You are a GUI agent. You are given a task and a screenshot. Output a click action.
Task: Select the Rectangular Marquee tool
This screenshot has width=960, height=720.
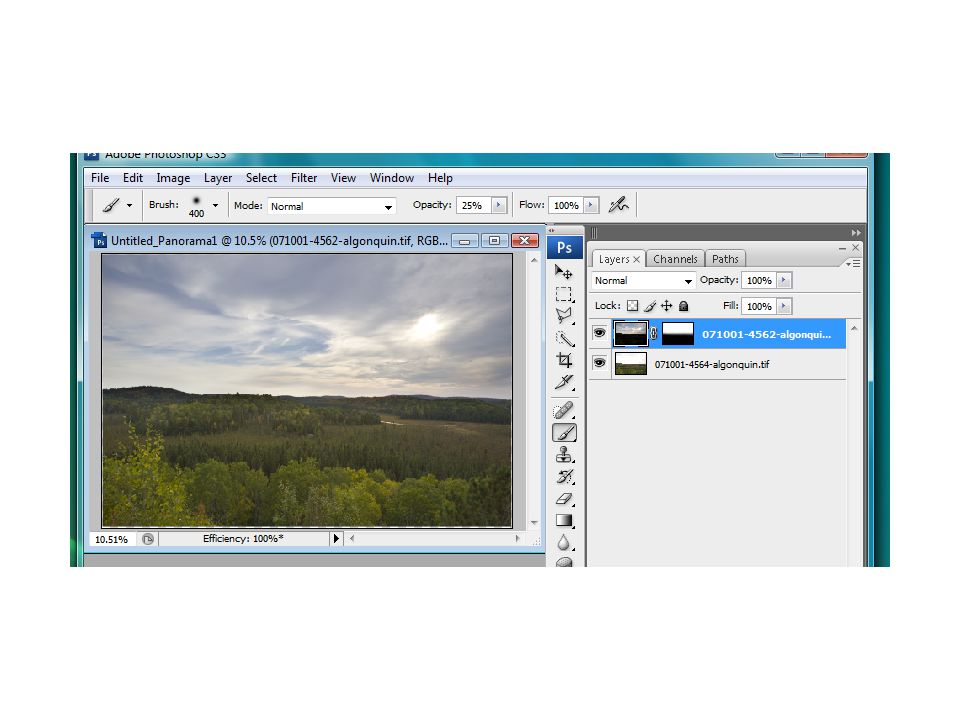coord(563,294)
